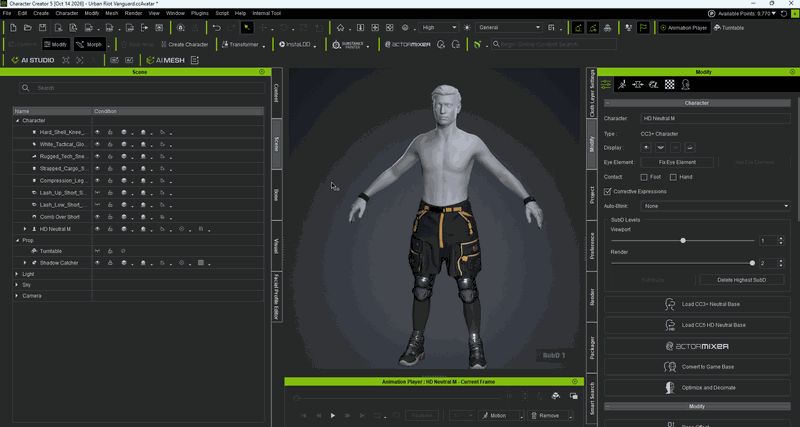Toggle visibility of HD Neutral M
Viewport: 800px width, 427px height.
[97, 229]
